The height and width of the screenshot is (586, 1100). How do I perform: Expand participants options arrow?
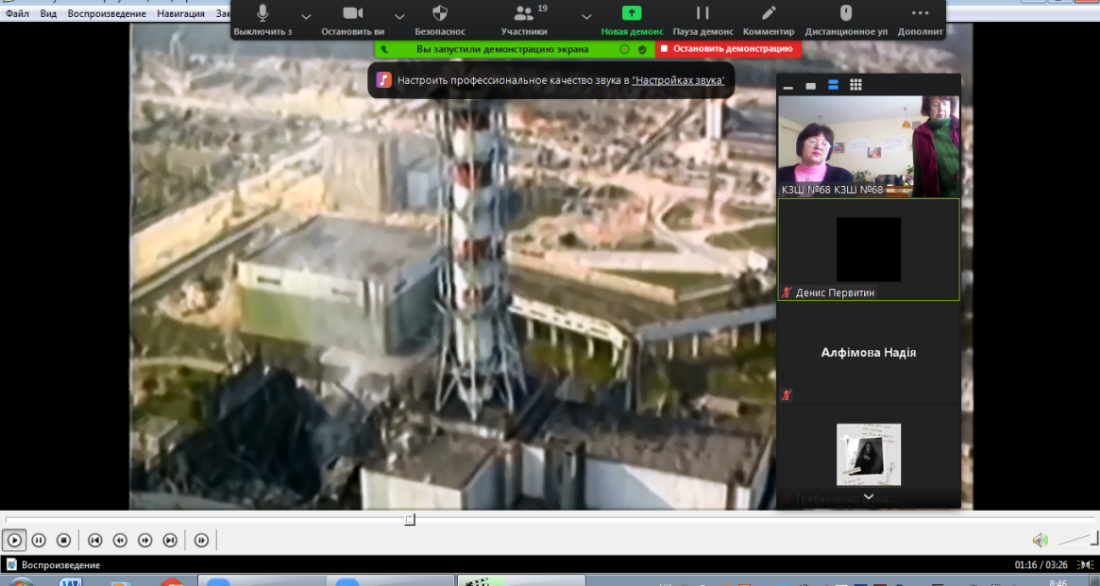pos(586,16)
